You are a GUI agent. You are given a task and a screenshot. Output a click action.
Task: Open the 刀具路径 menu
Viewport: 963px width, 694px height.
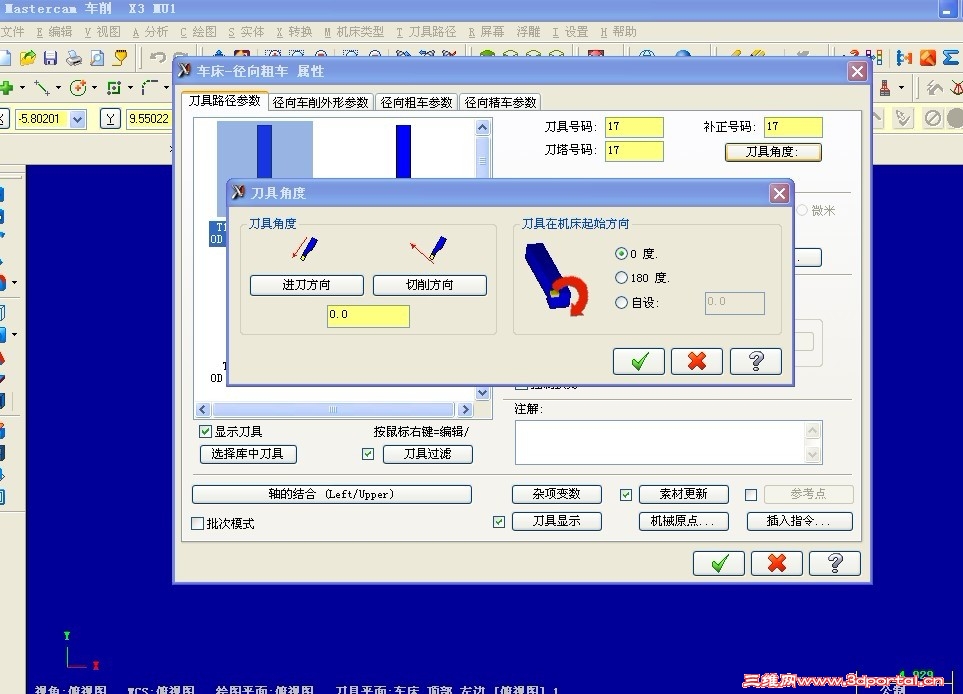426,32
